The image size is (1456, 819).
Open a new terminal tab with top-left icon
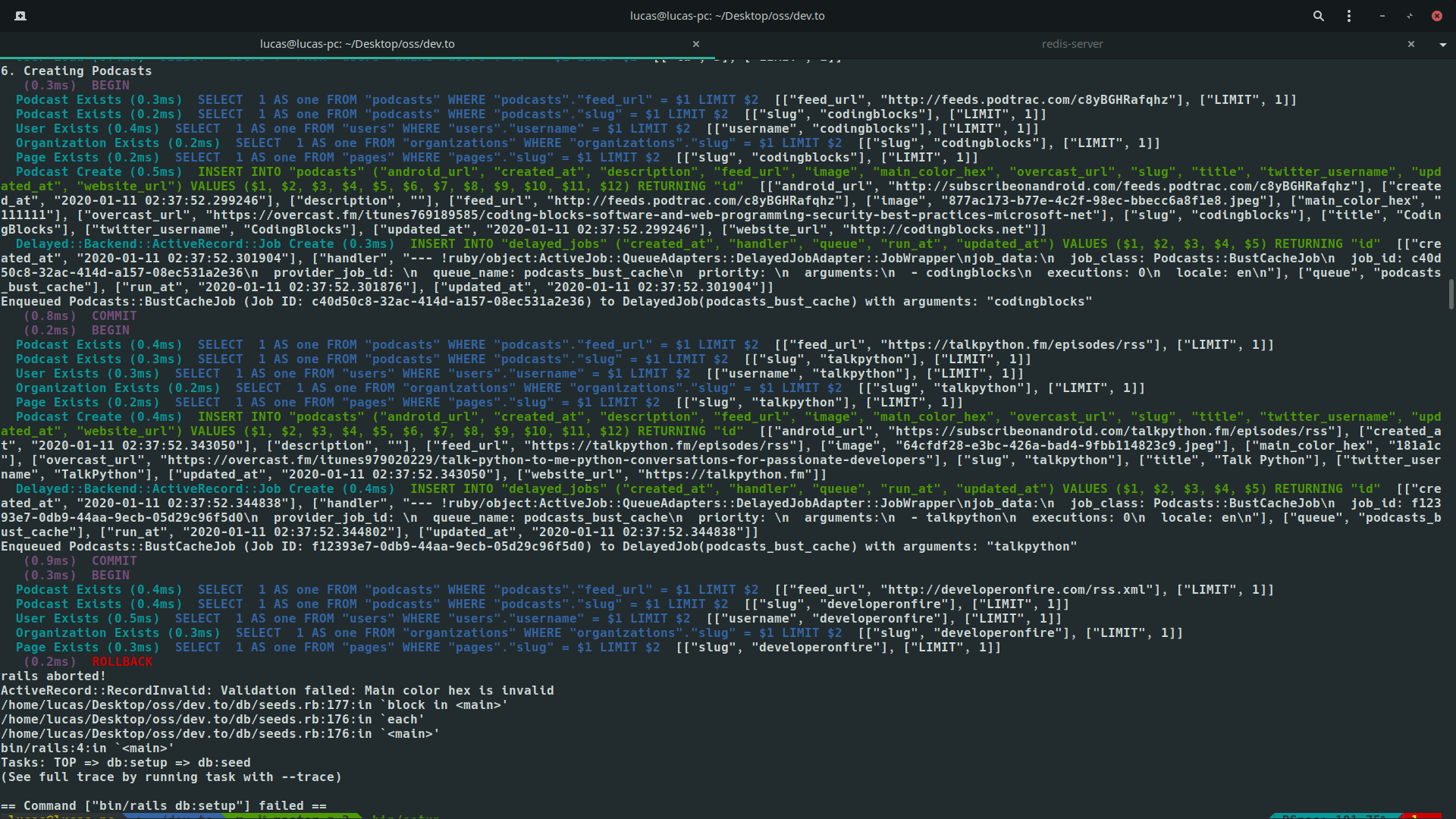coord(20,16)
